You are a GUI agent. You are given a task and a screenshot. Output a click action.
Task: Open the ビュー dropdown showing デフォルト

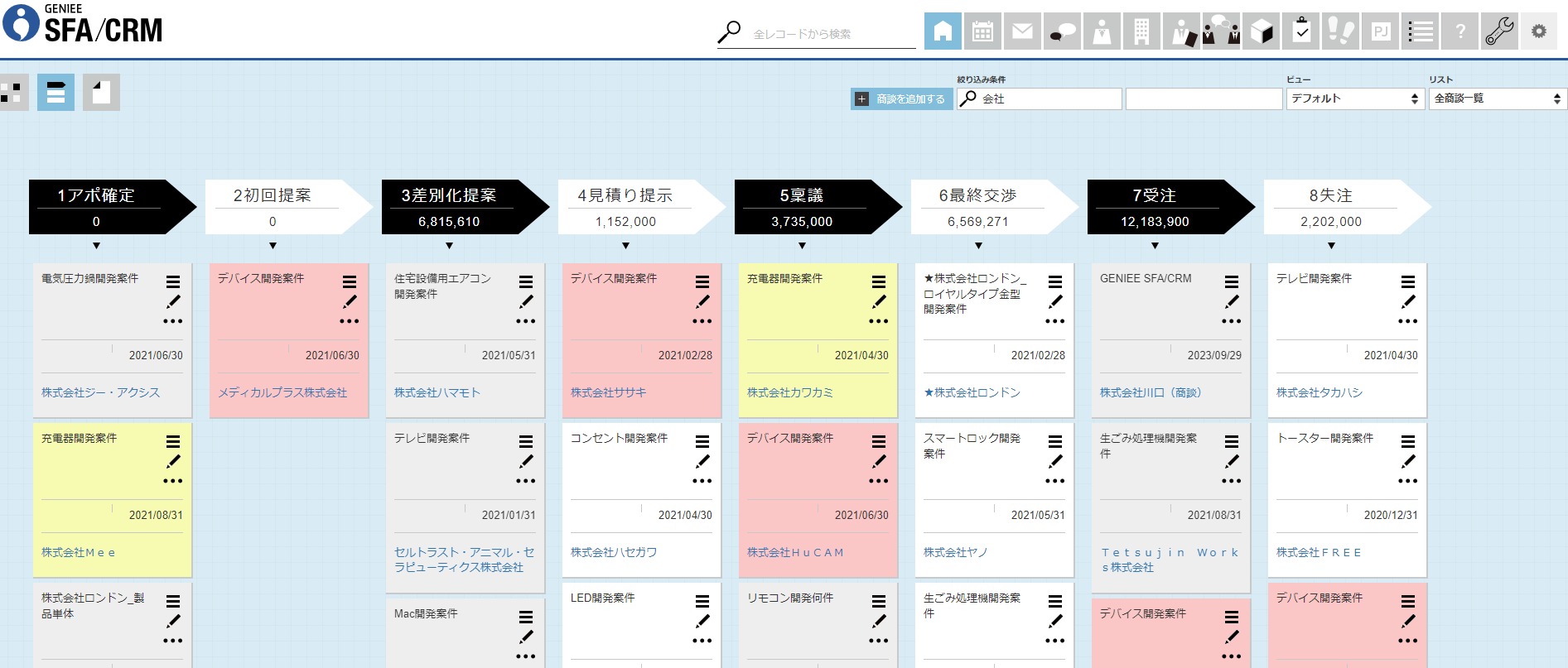click(1355, 99)
